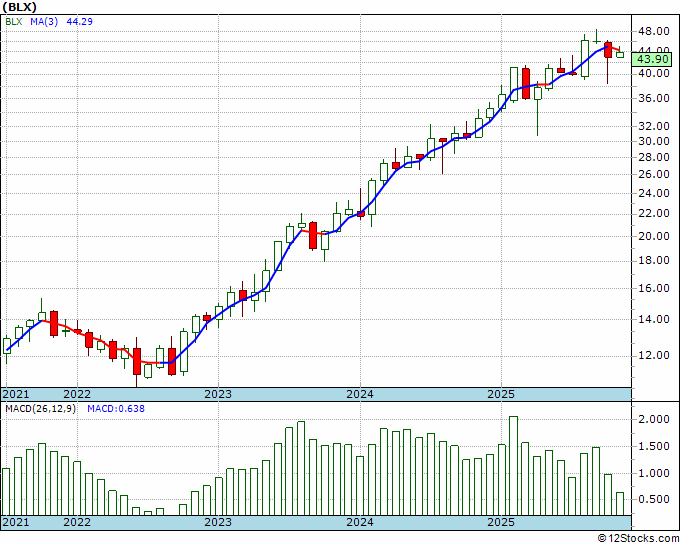Click the 20.00 price axis label
This screenshot has width=680, height=546.
654,236
